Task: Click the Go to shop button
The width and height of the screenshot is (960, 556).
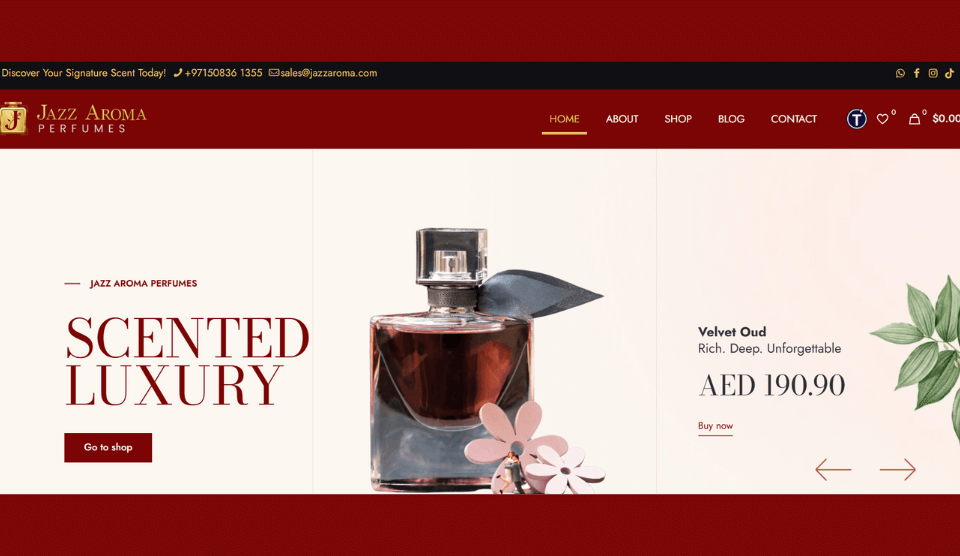Action: click(x=108, y=448)
